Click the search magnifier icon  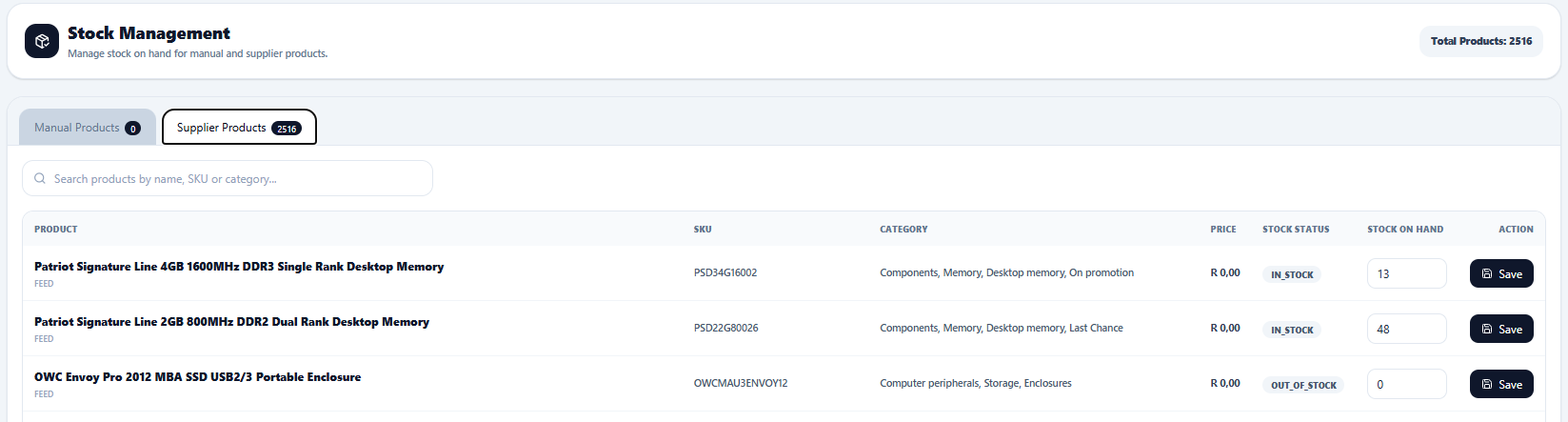coord(40,178)
